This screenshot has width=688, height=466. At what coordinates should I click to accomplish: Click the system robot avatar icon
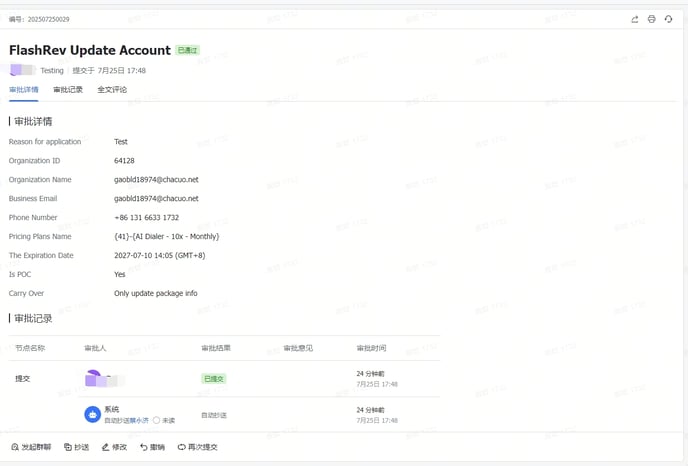coord(93,414)
